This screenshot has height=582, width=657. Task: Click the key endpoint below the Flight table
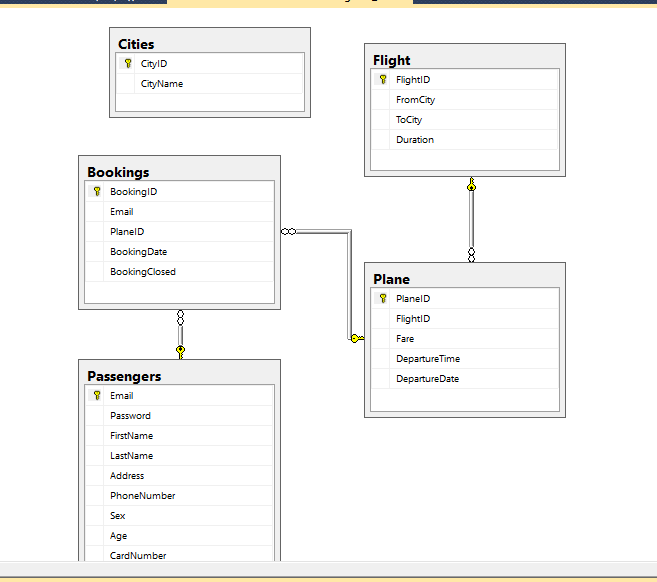471,186
